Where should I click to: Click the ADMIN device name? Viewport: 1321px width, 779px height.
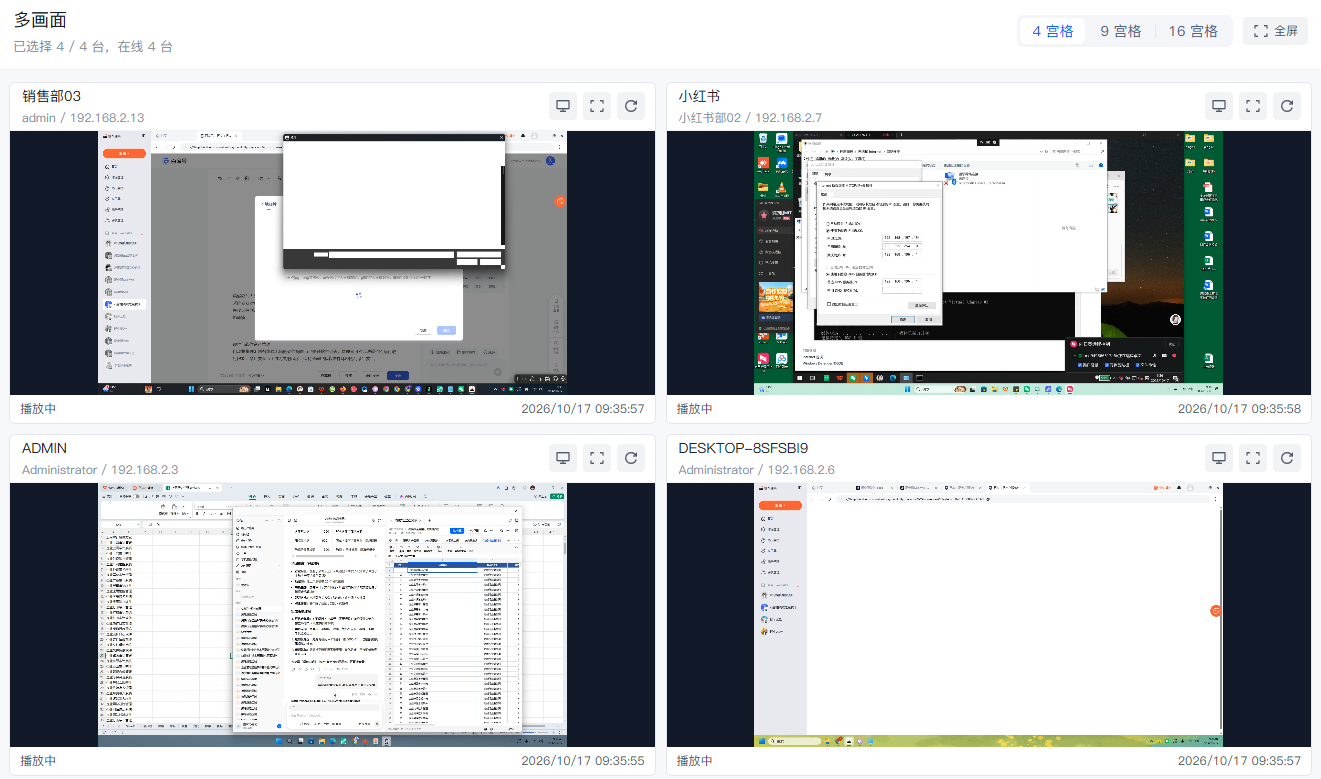tap(44, 448)
